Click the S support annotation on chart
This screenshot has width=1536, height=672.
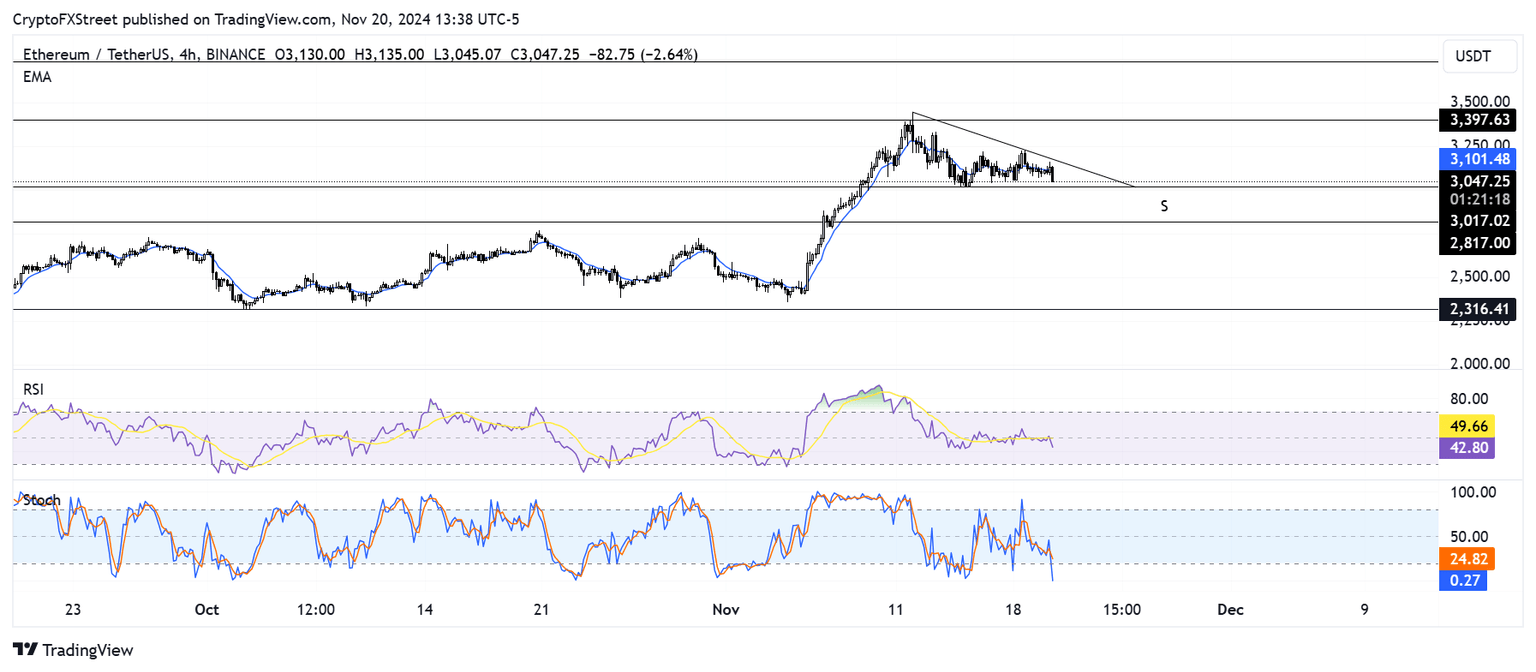1163,206
